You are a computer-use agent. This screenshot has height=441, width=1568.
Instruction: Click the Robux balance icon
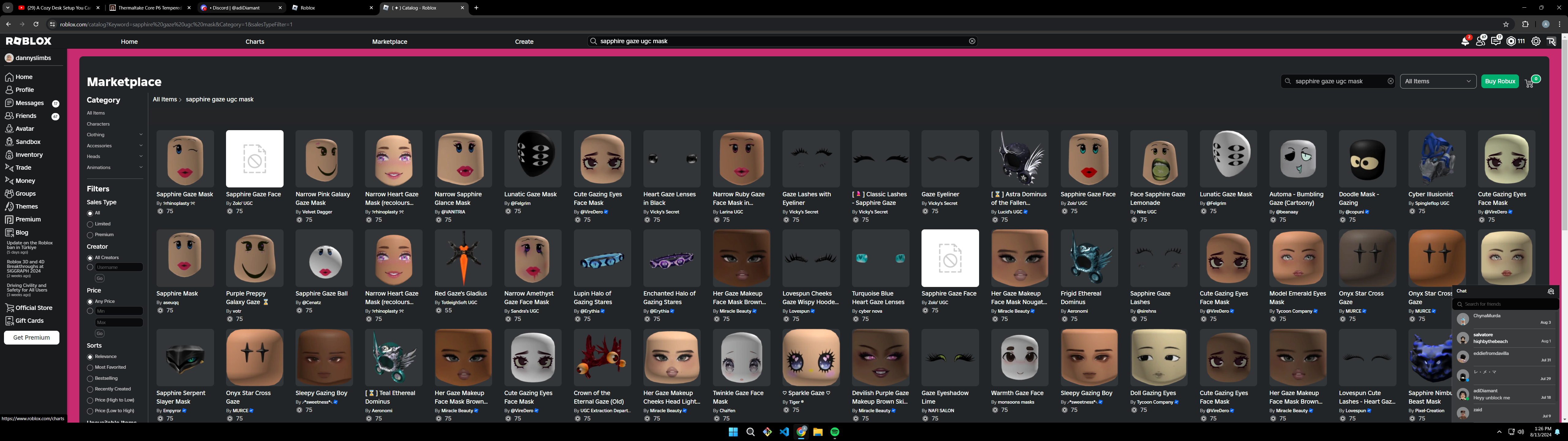[x=1511, y=41]
